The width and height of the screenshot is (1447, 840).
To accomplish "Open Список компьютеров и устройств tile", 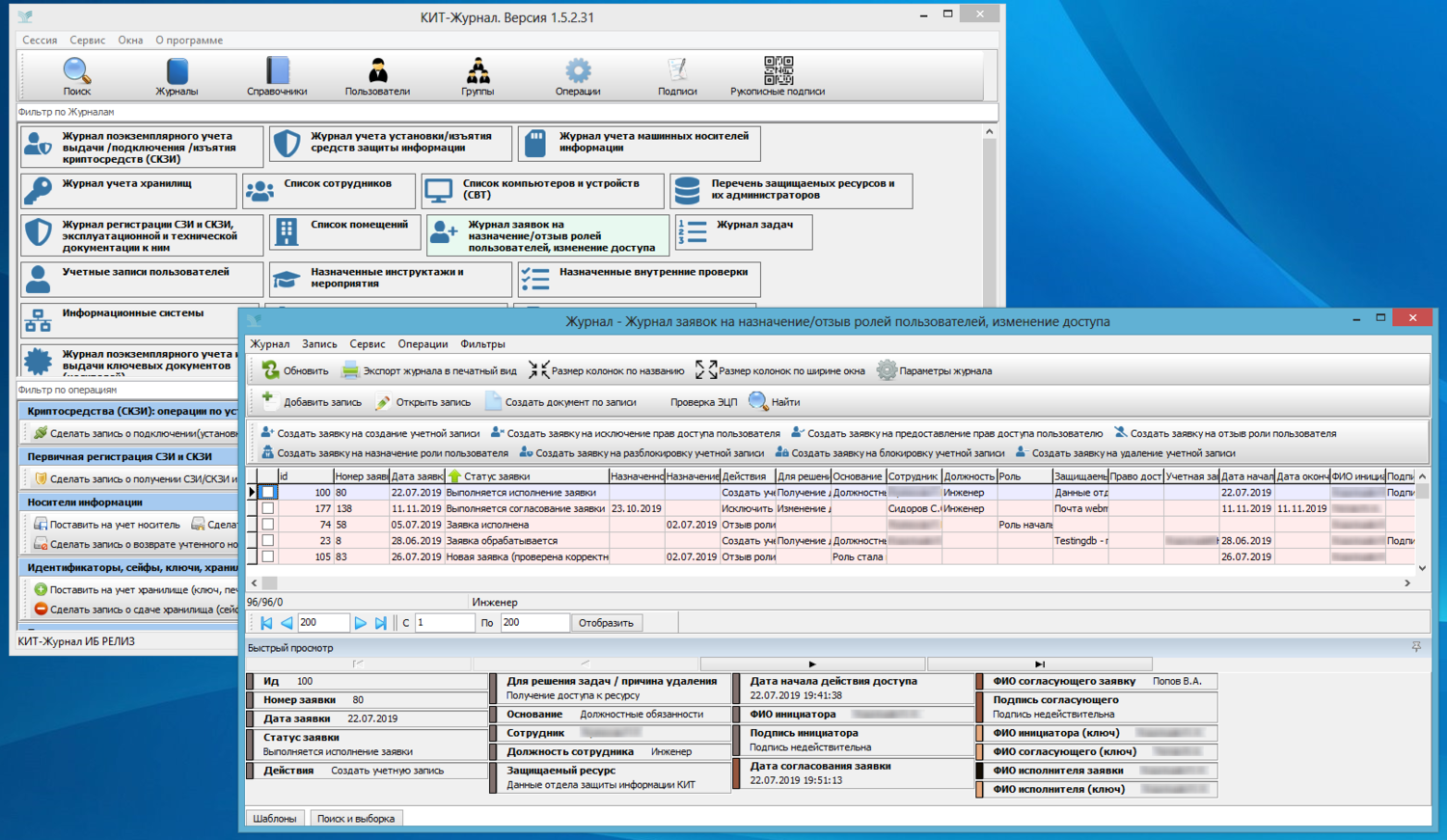I will click(543, 191).
